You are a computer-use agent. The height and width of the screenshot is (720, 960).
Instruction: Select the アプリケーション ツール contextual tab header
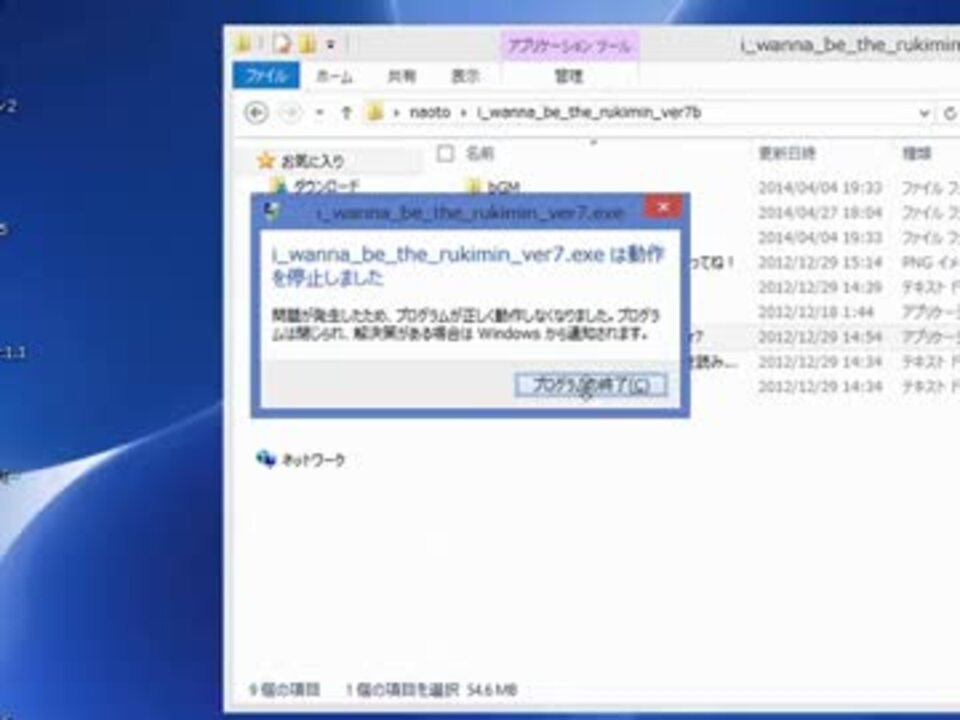(x=569, y=46)
